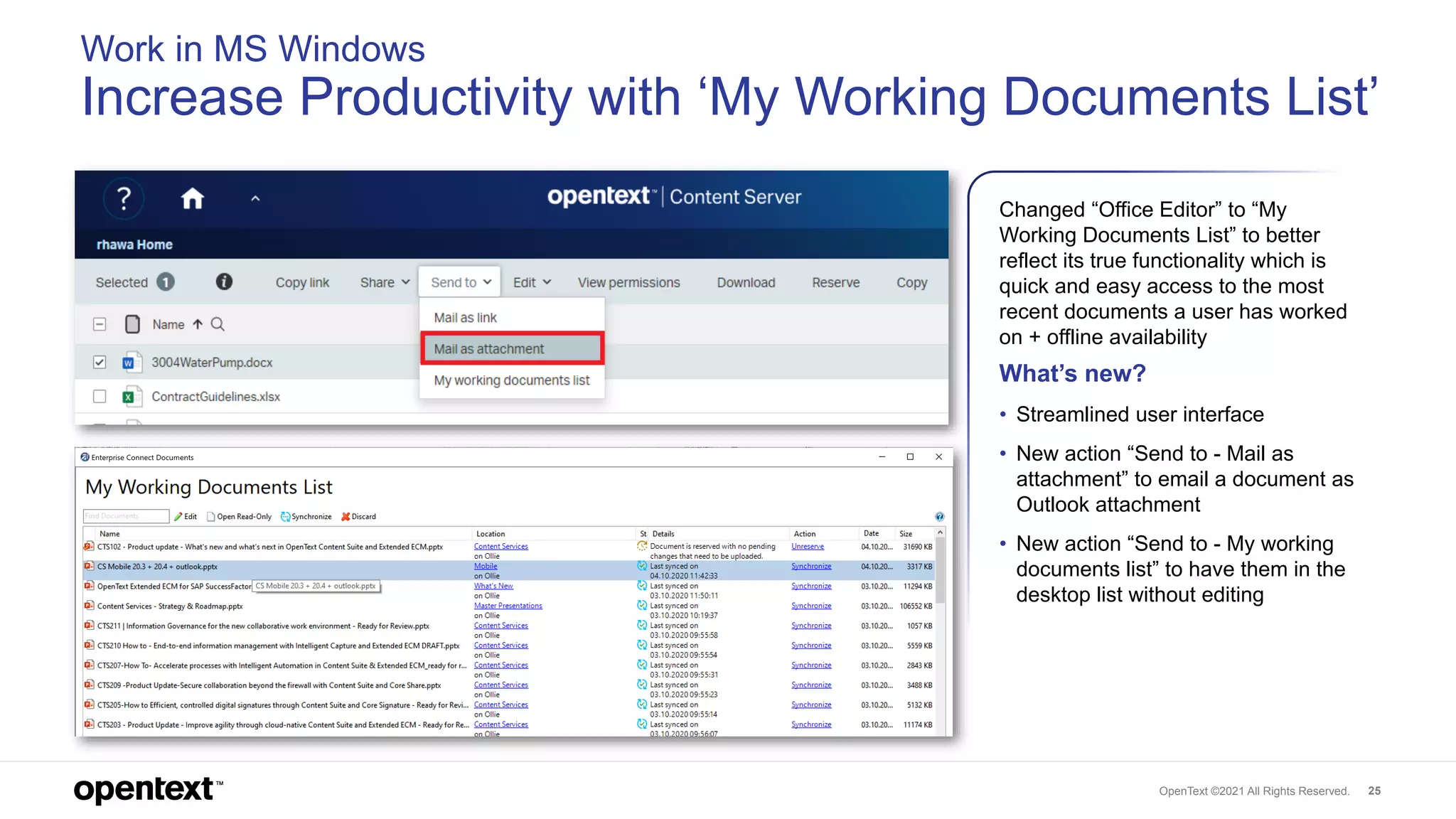Viewport: 1456px width, 819px height.
Task: Expand the Edit dropdown
Action: (x=532, y=282)
